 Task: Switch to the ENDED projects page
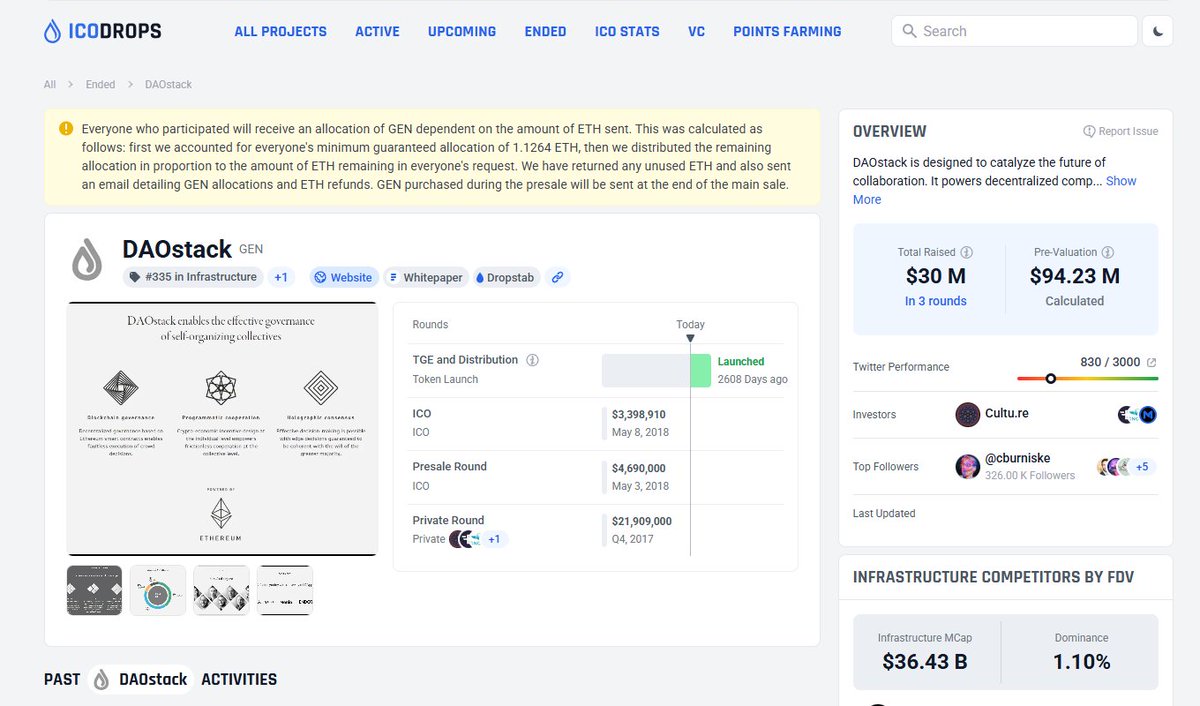pyautogui.click(x=545, y=31)
